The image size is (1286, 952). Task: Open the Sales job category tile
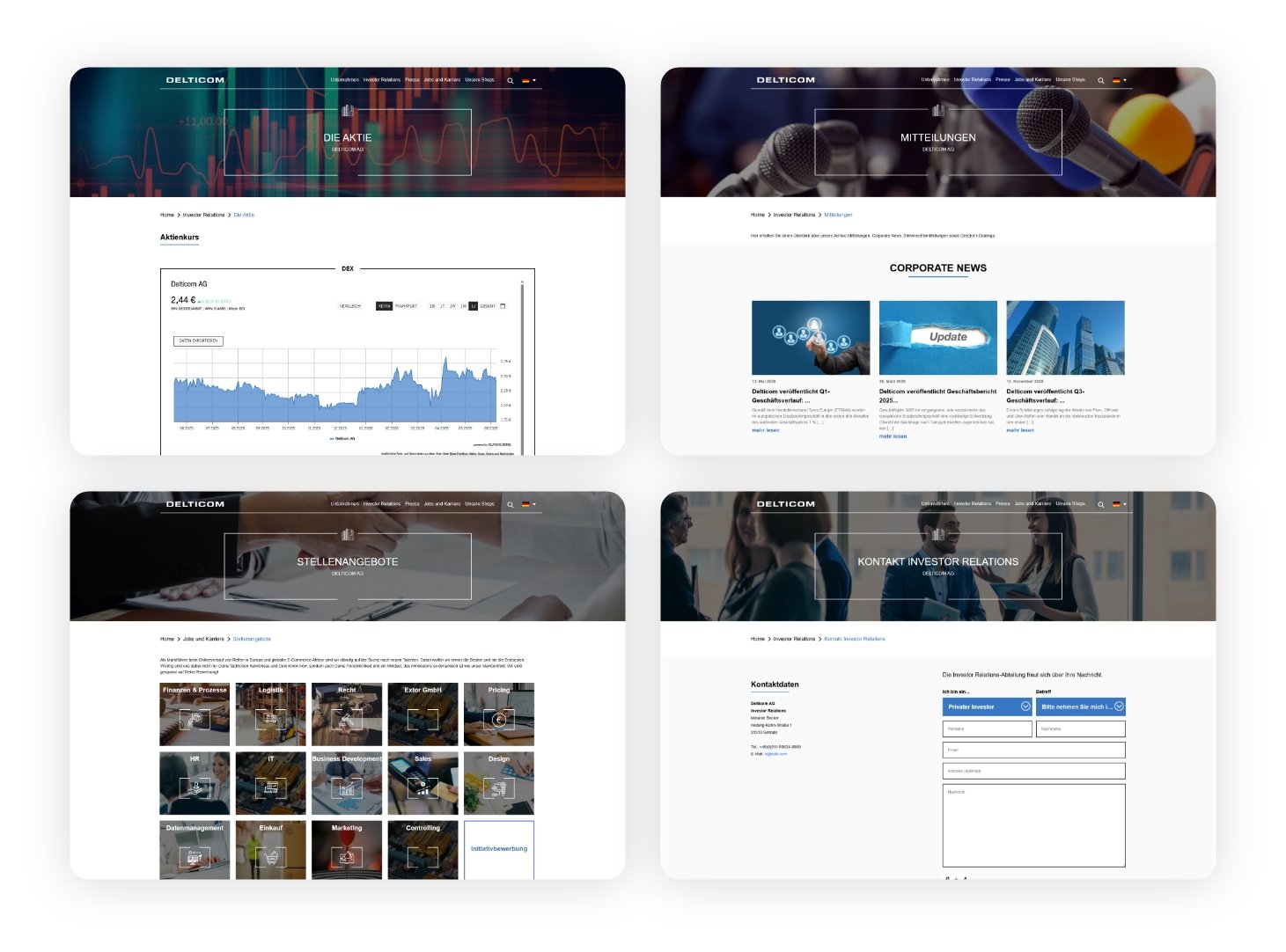pyautogui.click(x=423, y=783)
